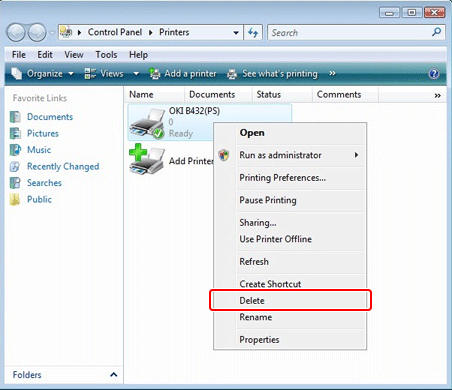The height and width of the screenshot is (390, 452).
Task: Show more columns via header chevron
Action: (437, 96)
